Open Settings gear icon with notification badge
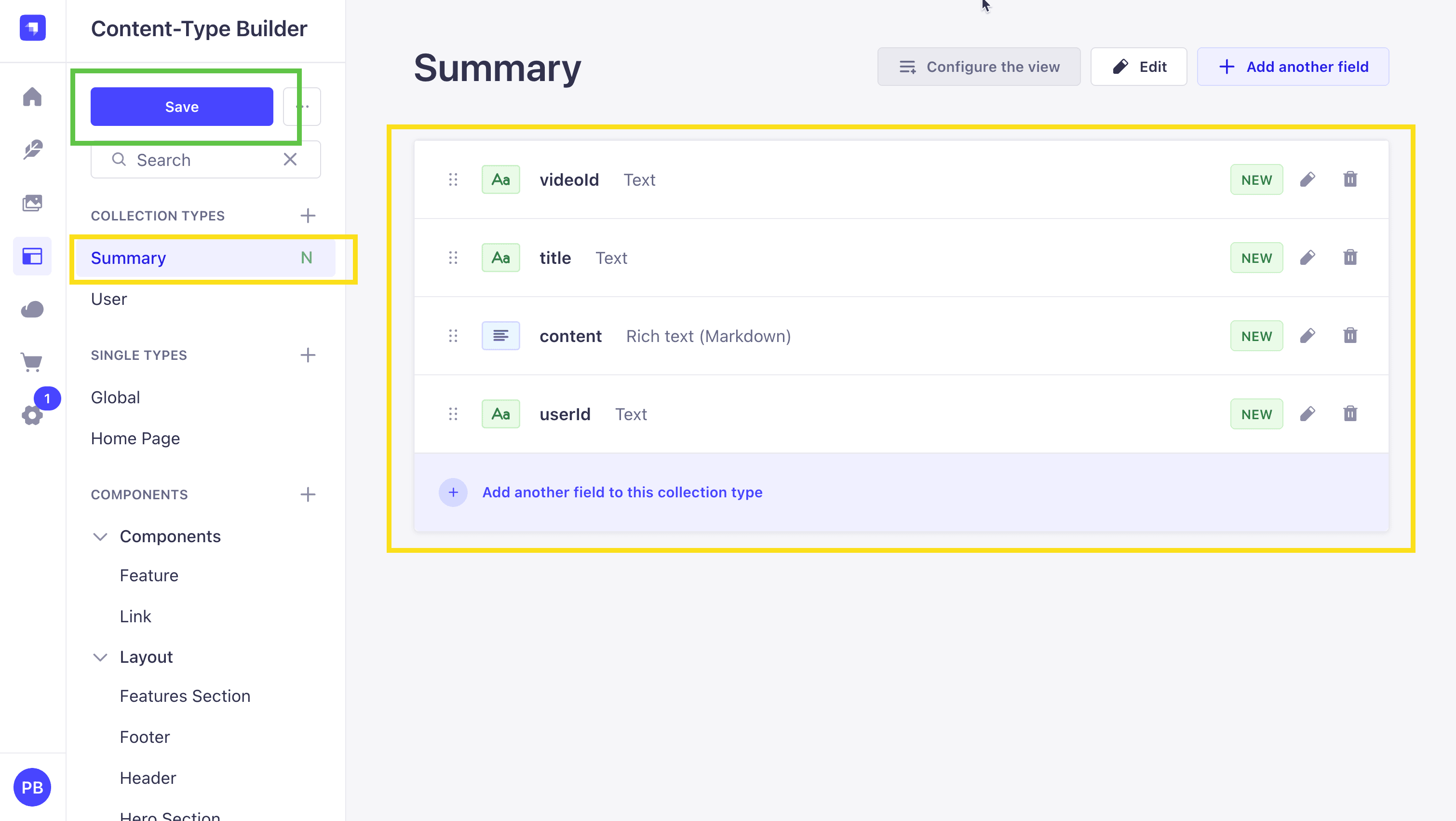The image size is (1456, 821). [32, 415]
